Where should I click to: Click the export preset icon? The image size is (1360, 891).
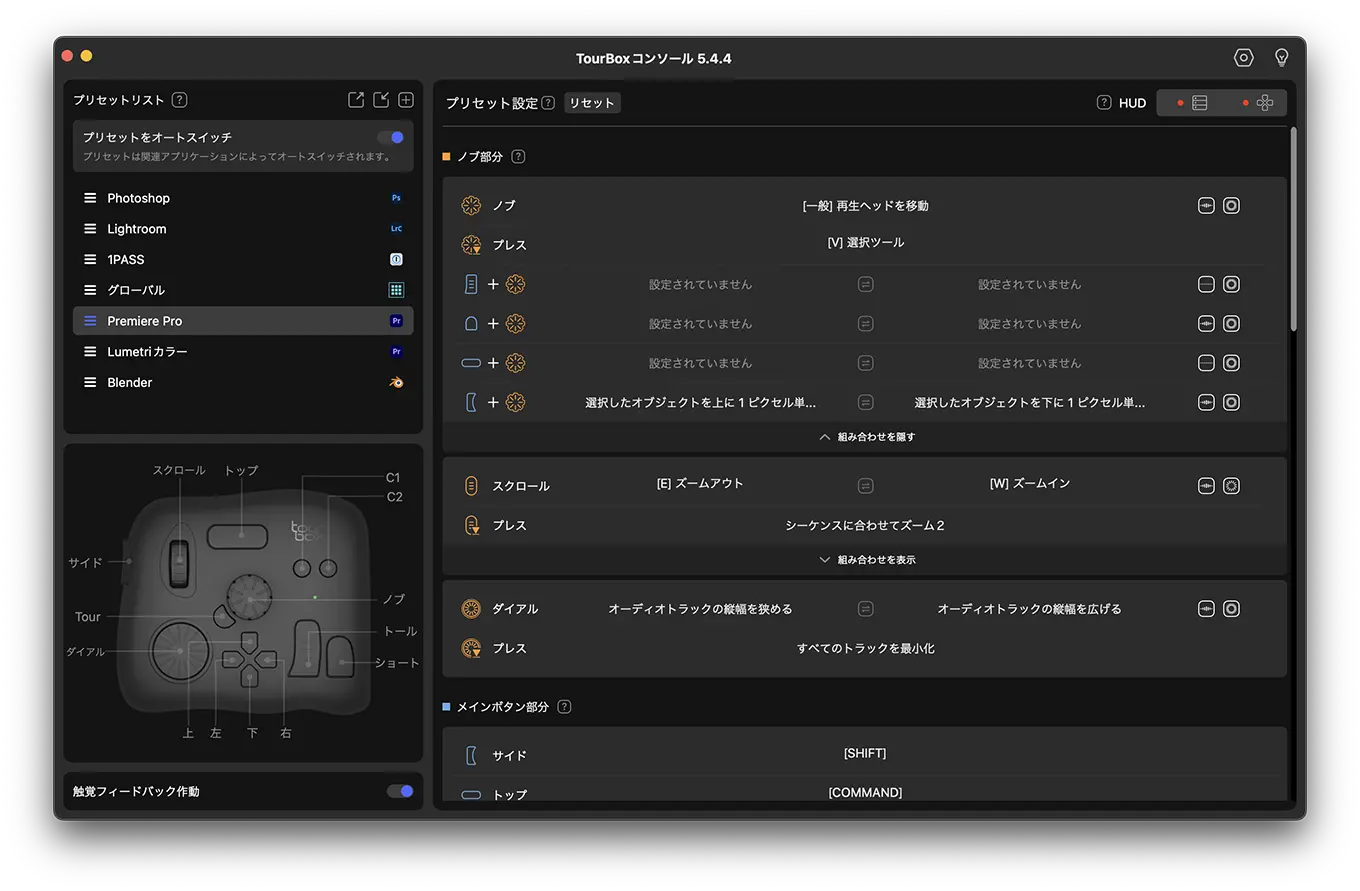pyautogui.click(x=356, y=100)
